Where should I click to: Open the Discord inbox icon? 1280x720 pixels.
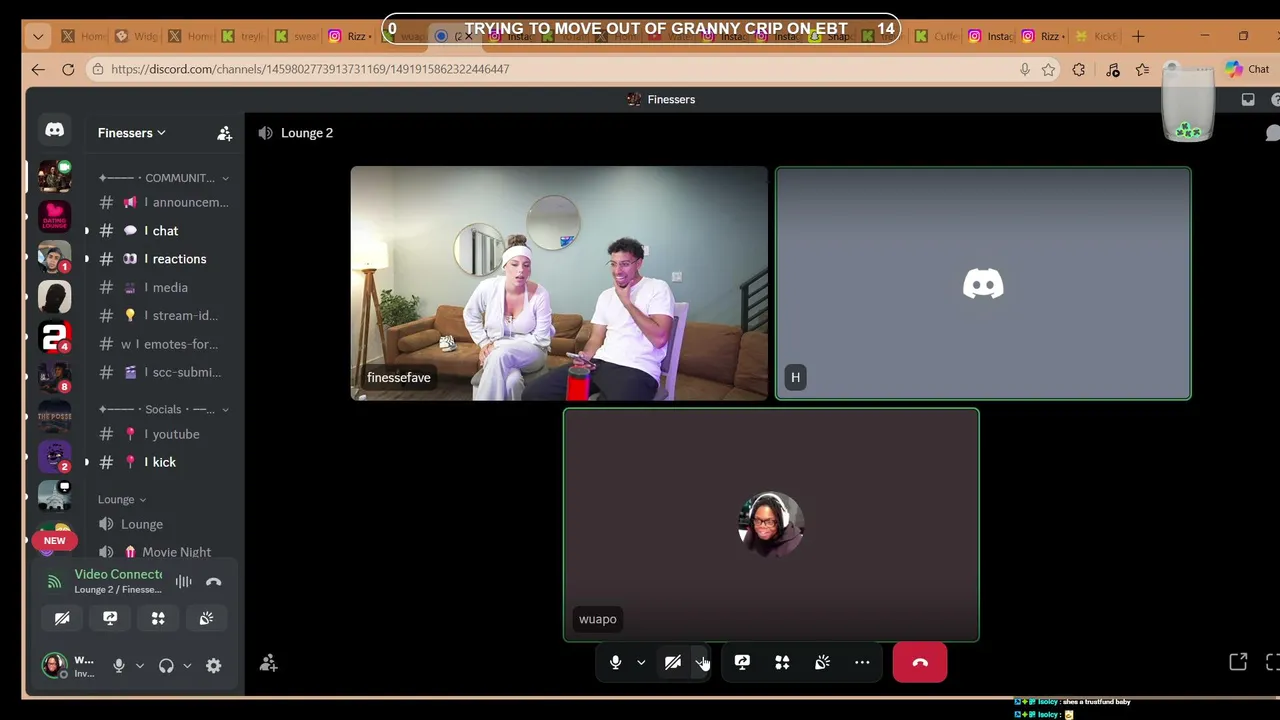point(1248,99)
